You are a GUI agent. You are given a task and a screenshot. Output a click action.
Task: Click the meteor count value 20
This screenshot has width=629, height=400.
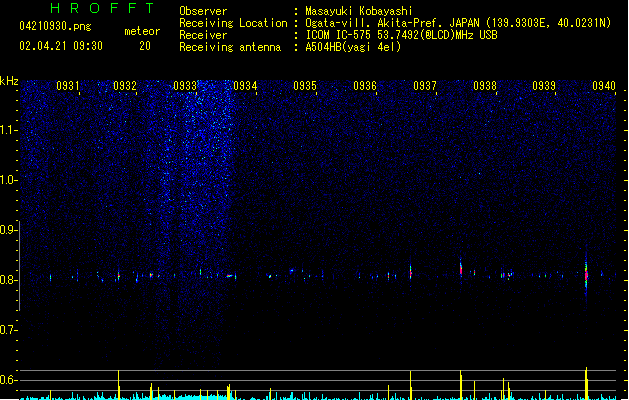click(145, 46)
